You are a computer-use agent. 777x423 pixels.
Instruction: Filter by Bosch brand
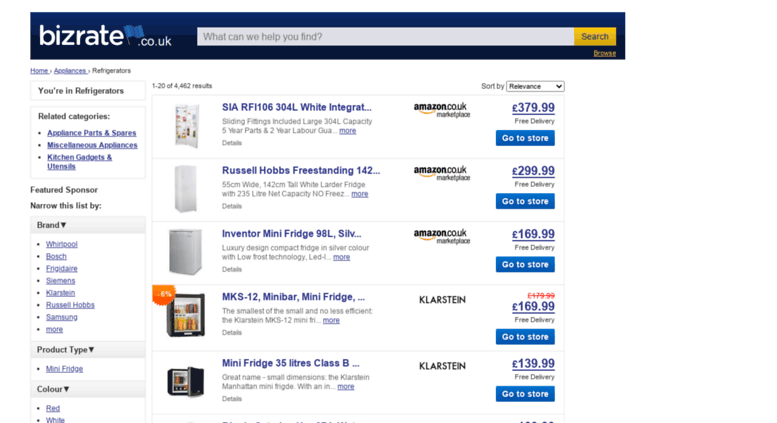coord(56,257)
